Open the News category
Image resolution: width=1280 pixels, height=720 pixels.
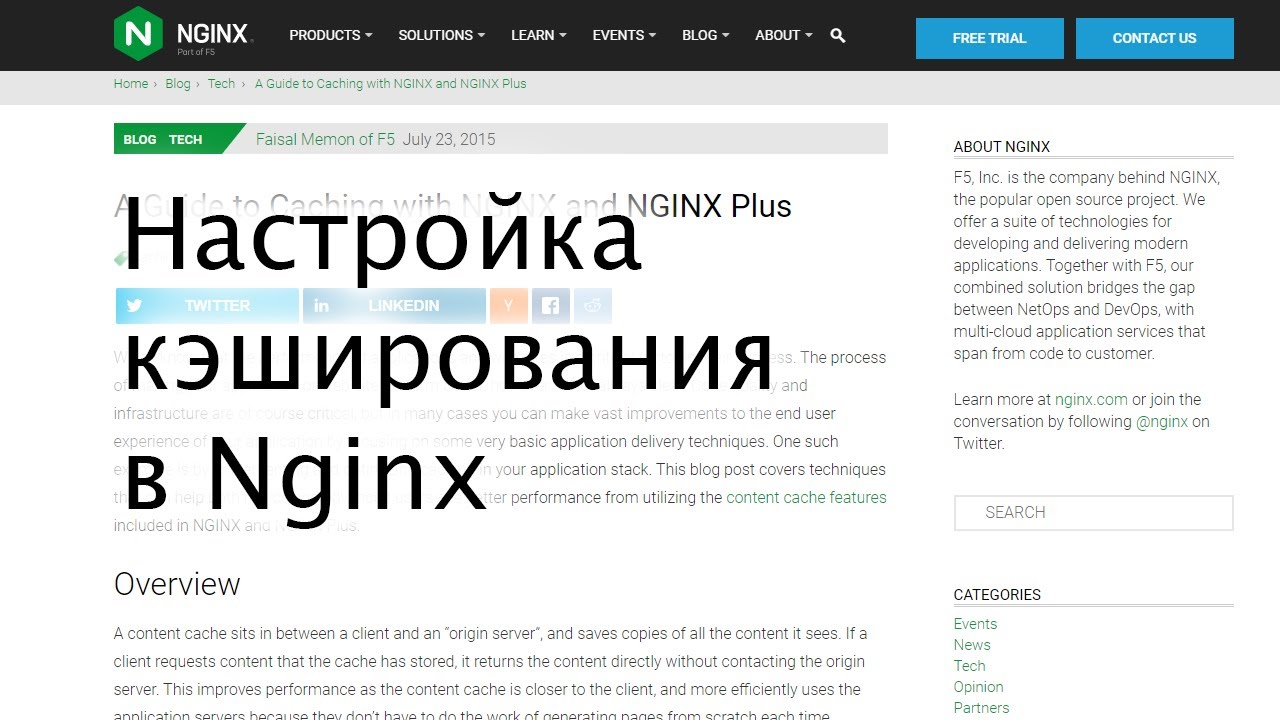pos(972,645)
